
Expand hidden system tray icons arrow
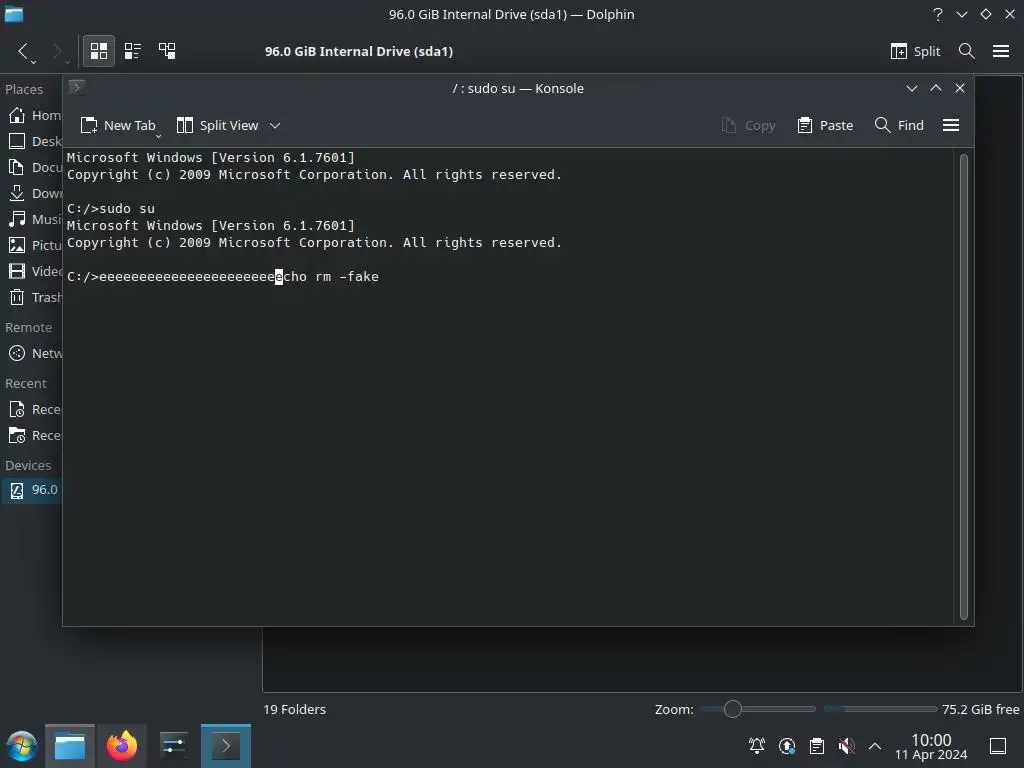click(874, 746)
